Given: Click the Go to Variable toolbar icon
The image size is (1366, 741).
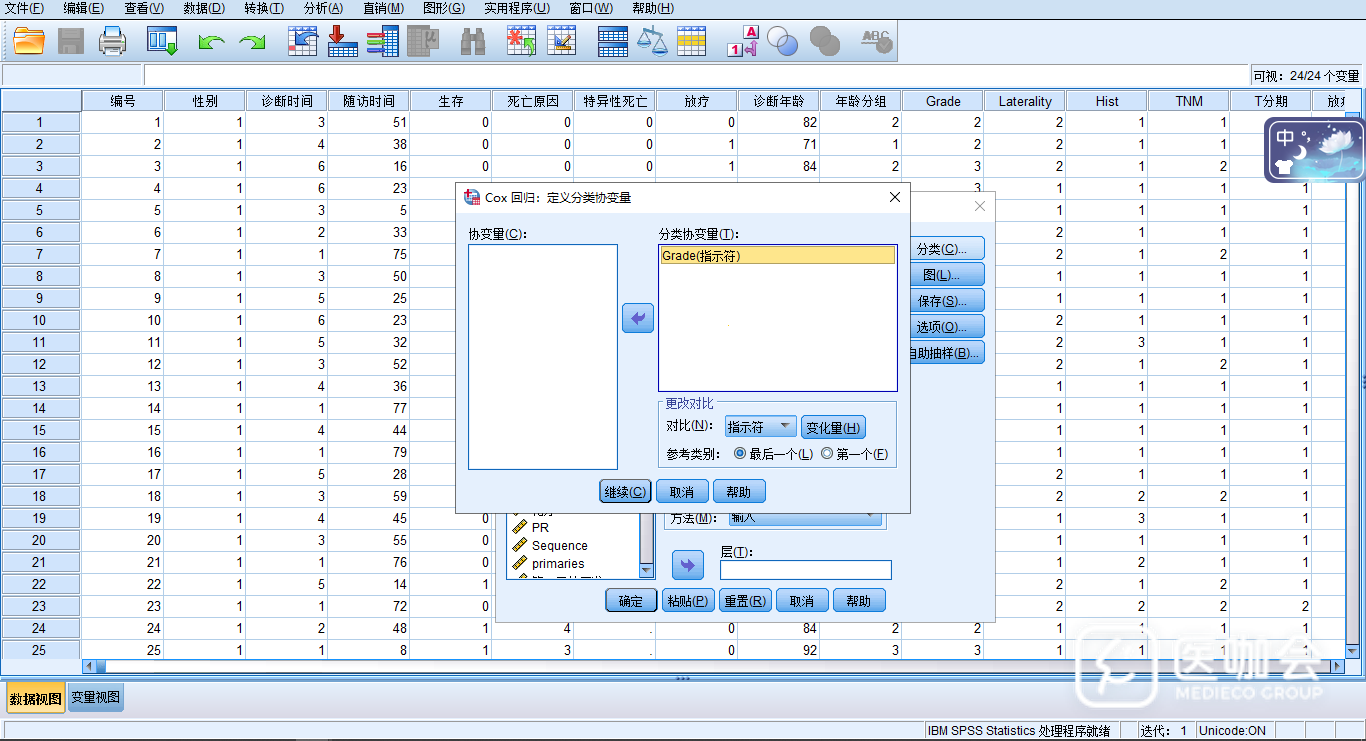Looking at the screenshot, I should pos(343,41).
